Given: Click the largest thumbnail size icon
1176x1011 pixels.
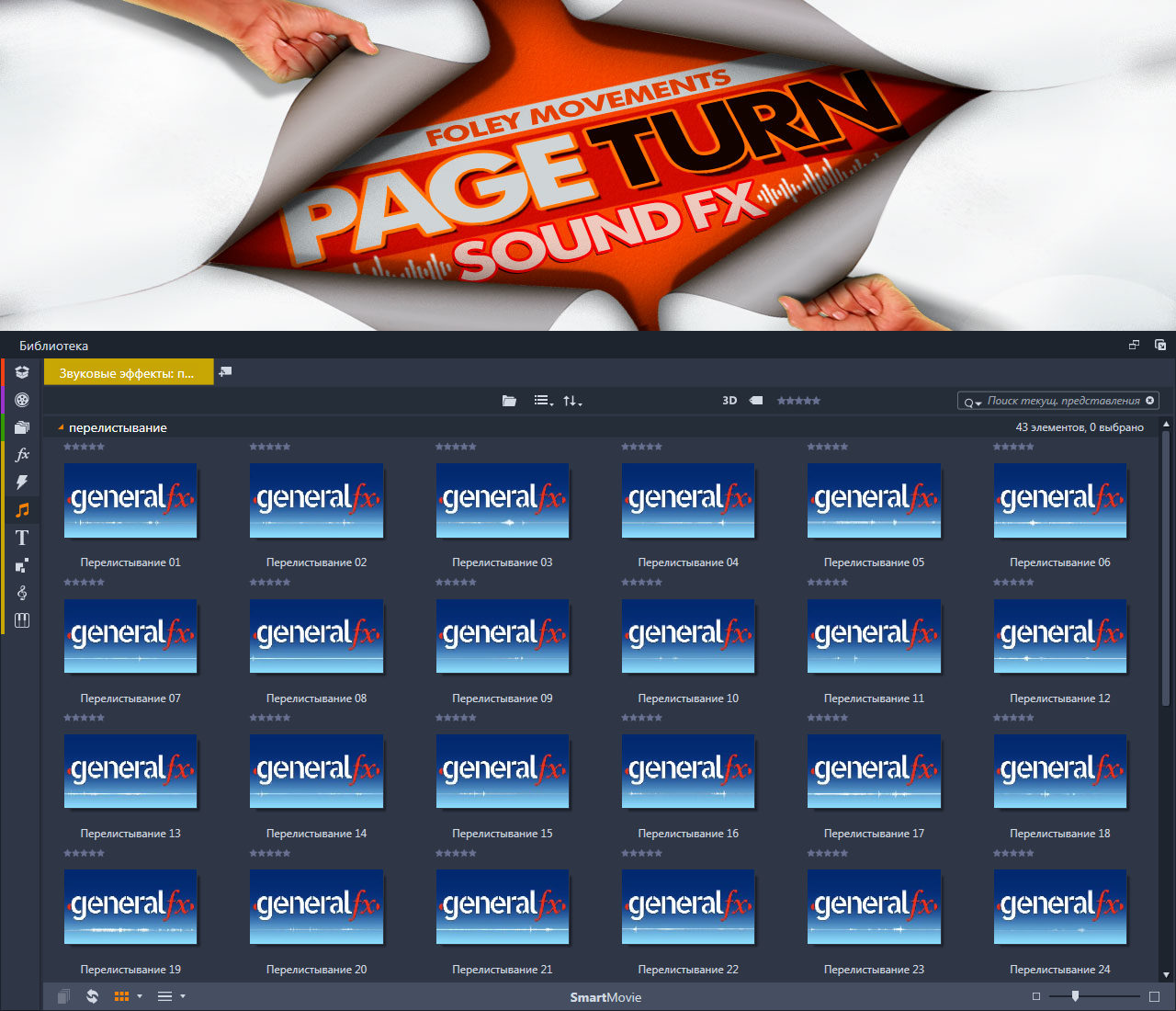Looking at the screenshot, I should tap(1155, 996).
